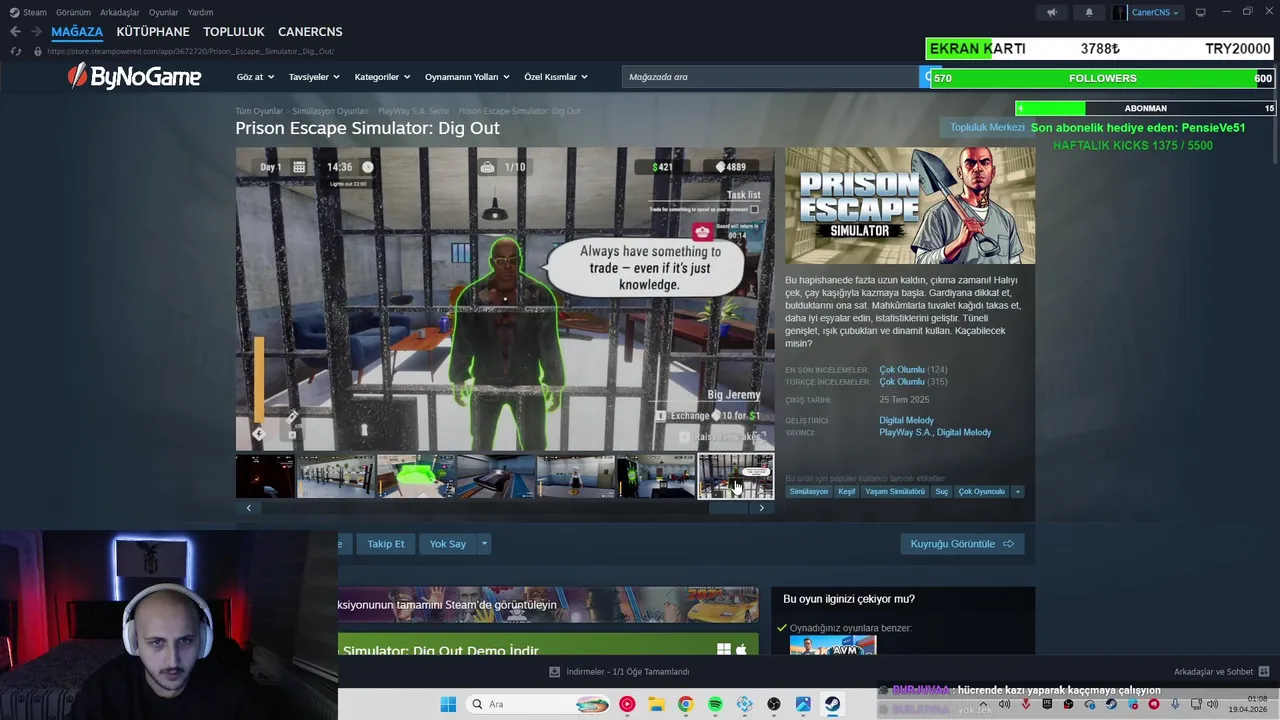The image size is (1280, 720).
Task: Open the Digital Melody developer link
Action: (906, 421)
